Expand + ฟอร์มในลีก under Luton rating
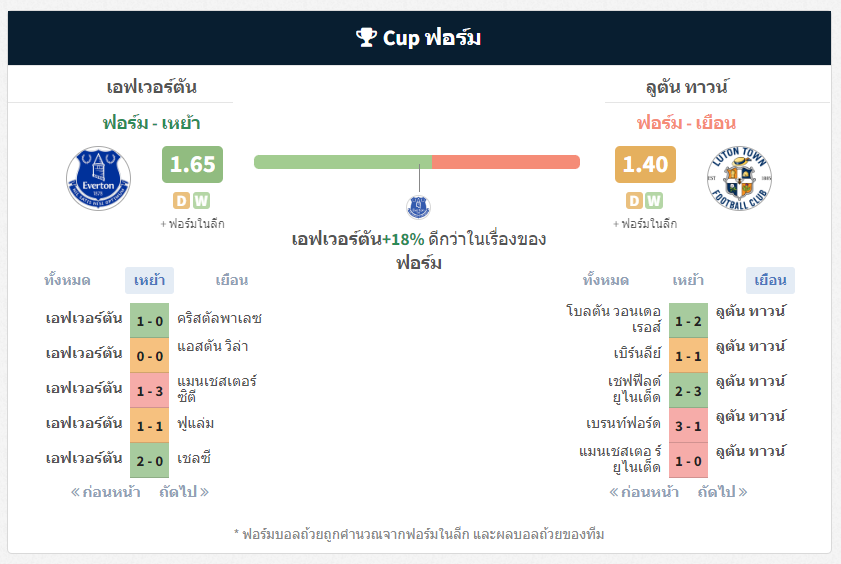The image size is (841, 564). coord(645,224)
